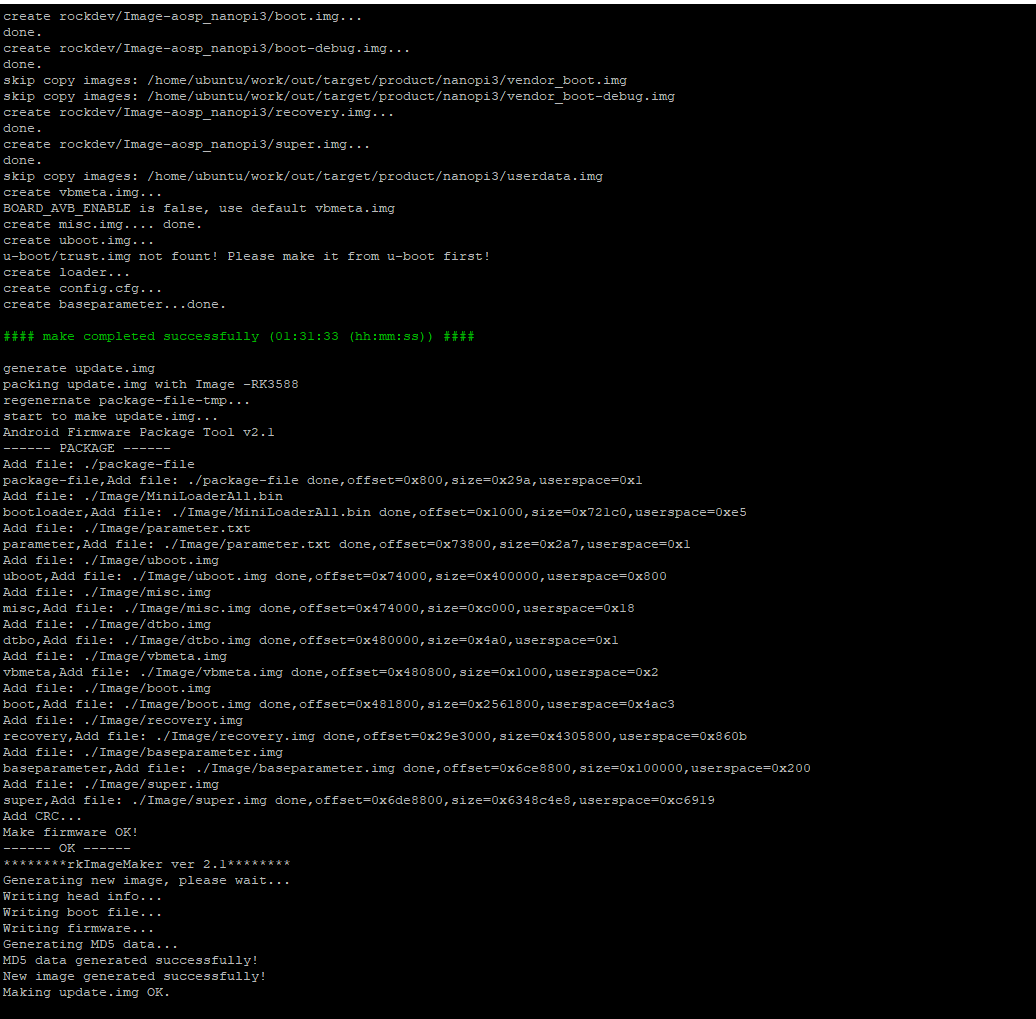Select the BOARD_AVB_ENABLE is false line
Image resolution: width=1036 pixels, height=1019 pixels.
(x=198, y=208)
